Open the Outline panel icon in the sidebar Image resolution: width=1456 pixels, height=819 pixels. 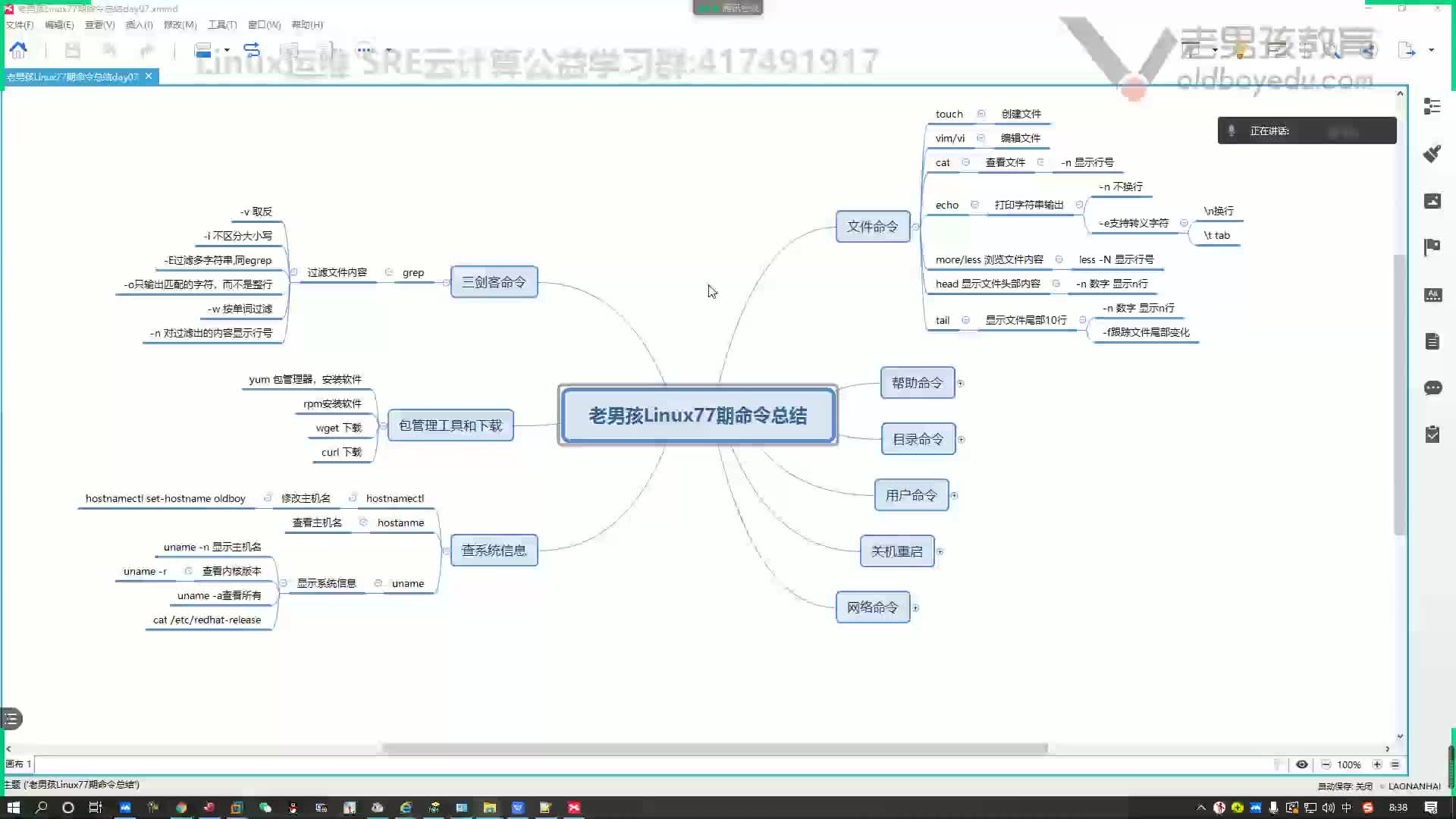point(1432,107)
